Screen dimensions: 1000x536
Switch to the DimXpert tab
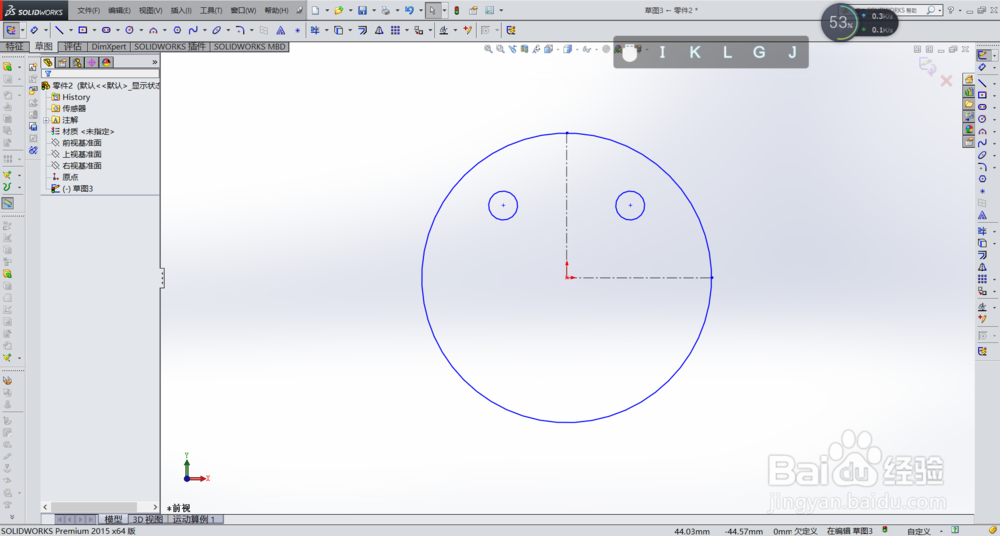point(108,47)
